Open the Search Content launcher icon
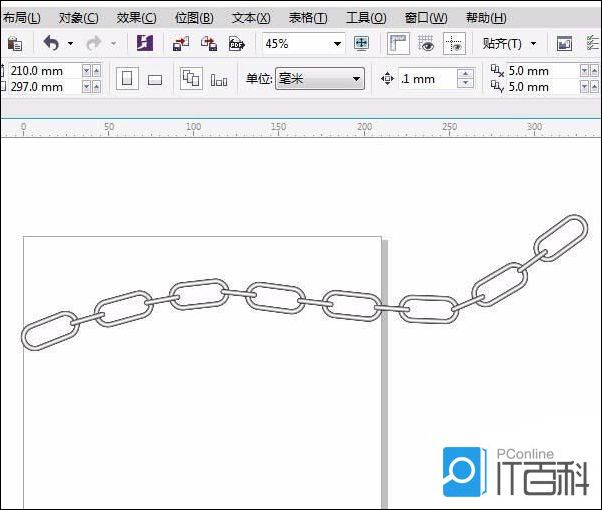This screenshot has width=602, height=510. pos(145,44)
